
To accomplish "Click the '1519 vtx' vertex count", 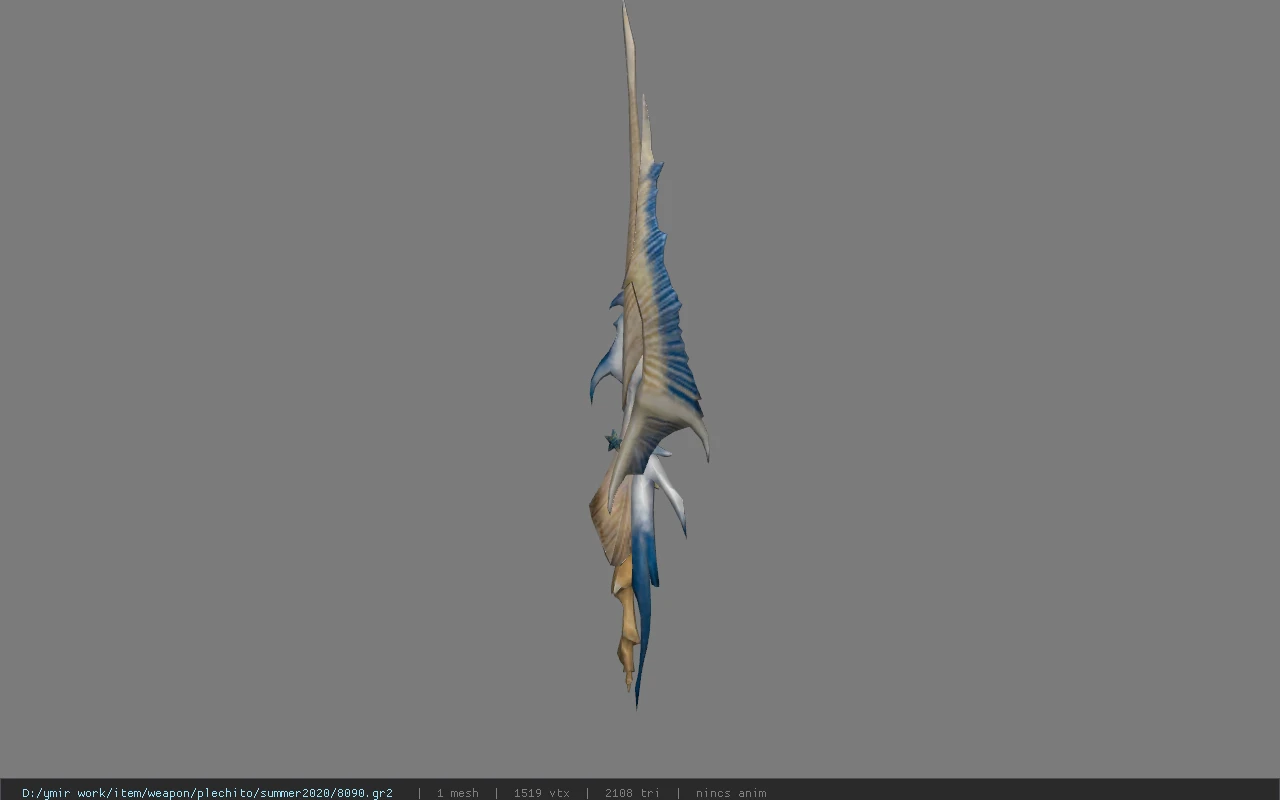I will point(541,793).
